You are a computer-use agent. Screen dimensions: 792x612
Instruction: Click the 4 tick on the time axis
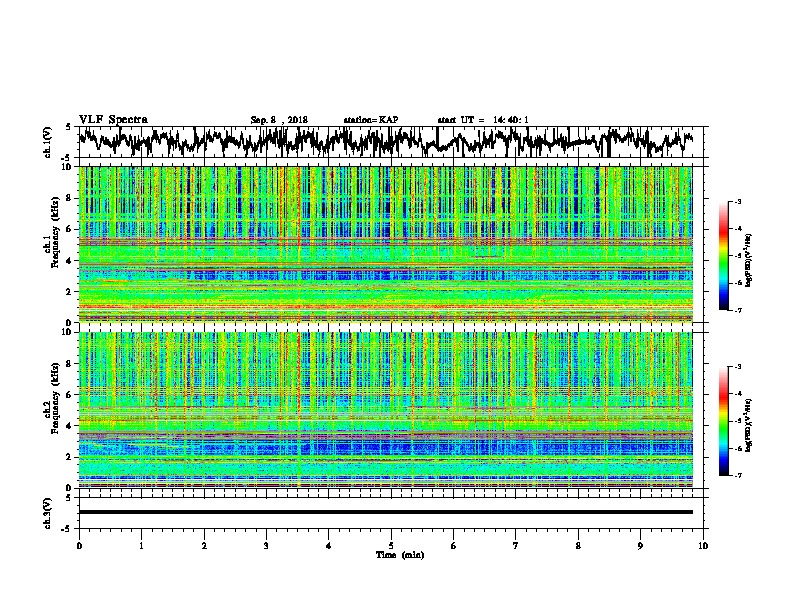point(329,546)
